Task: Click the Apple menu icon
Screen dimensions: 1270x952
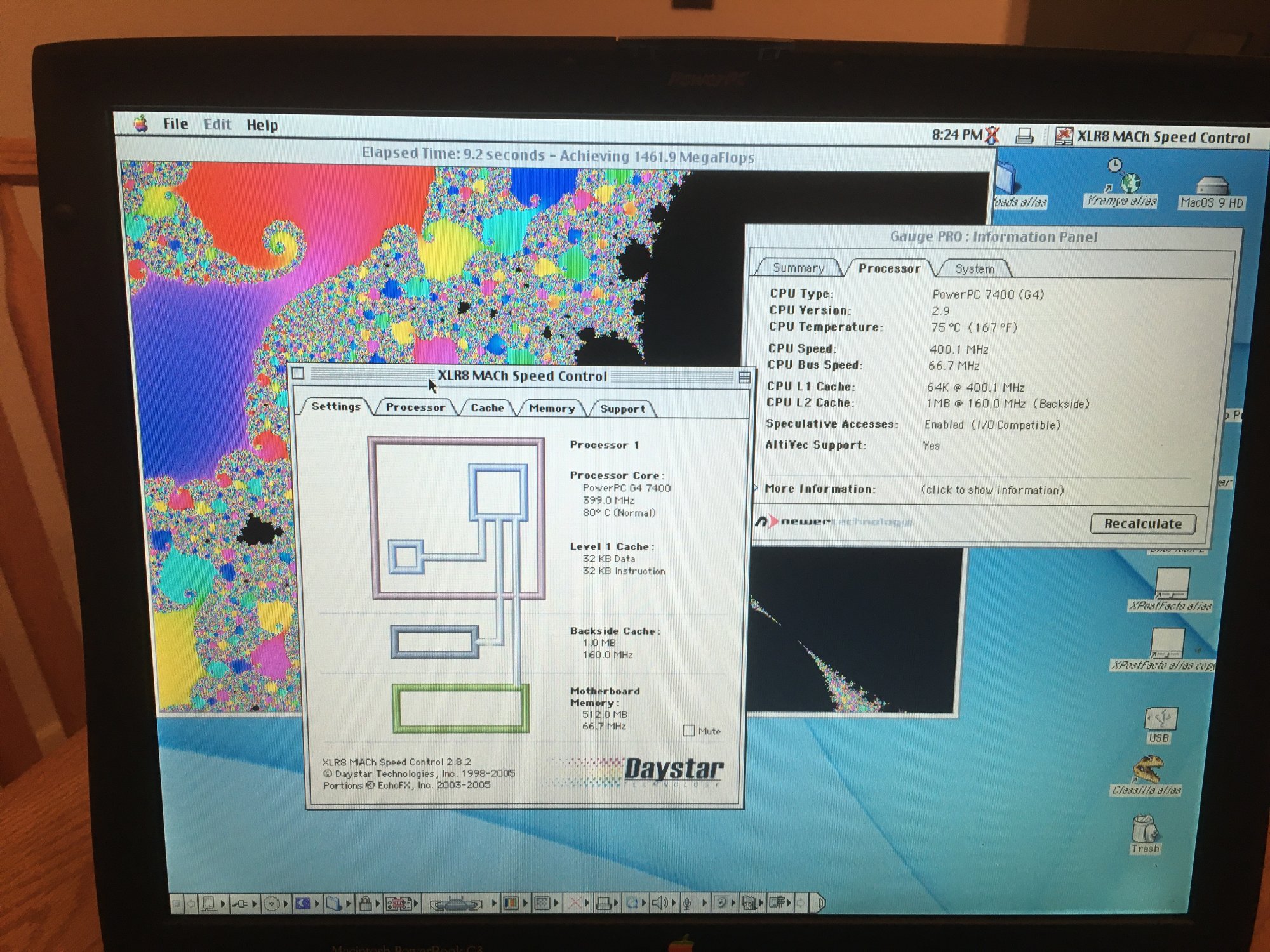Action: coord(141,124)
